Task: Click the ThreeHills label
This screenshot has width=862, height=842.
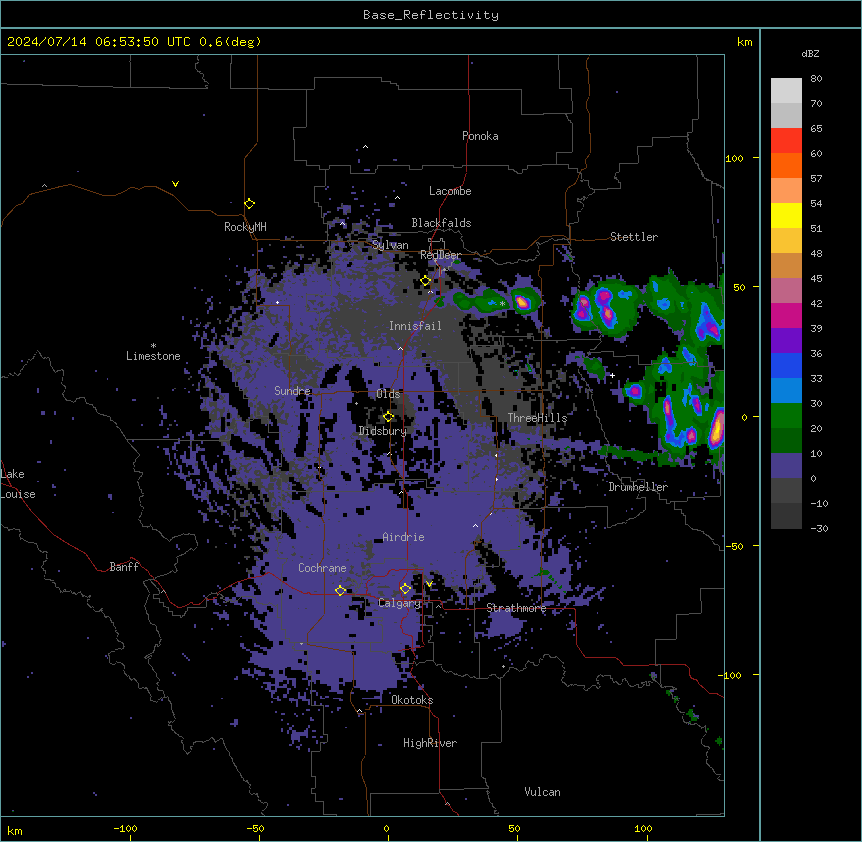Action: pos(537,418)
